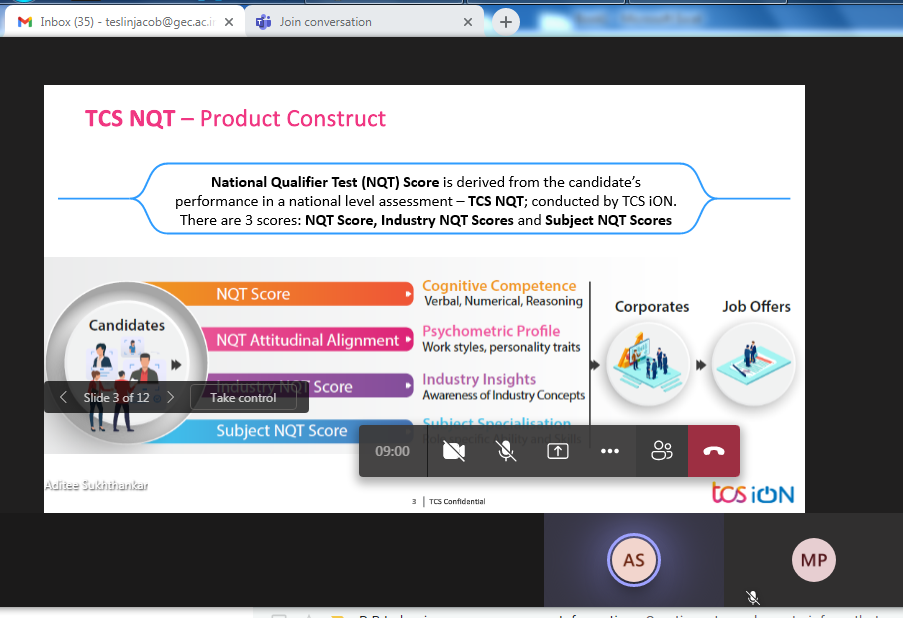This screenshot has width=903, height=618.
Task: Click the presenter name Aditee Sukhthankar
Action: click(x=96, y=485)
